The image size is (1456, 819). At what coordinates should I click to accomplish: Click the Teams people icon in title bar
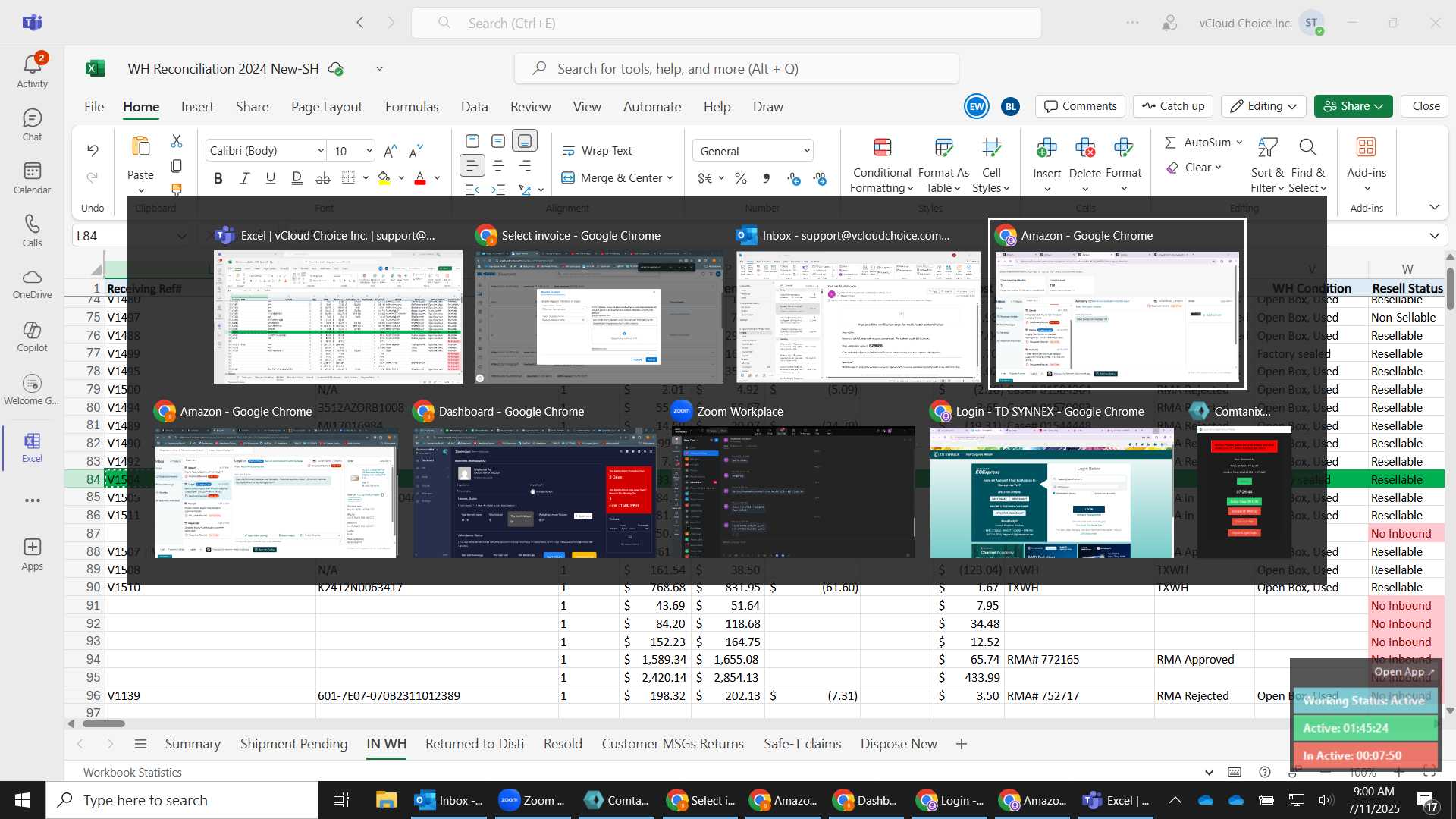tap(1170, 23)
